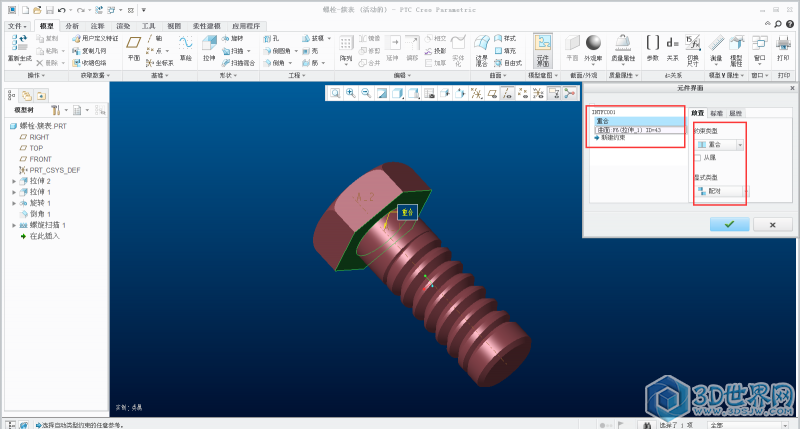The image size is (800, 429).
Task: Select the 边界混合 (Boundary blend) tool
Action: pyautogui.click(x=482, y=51)
